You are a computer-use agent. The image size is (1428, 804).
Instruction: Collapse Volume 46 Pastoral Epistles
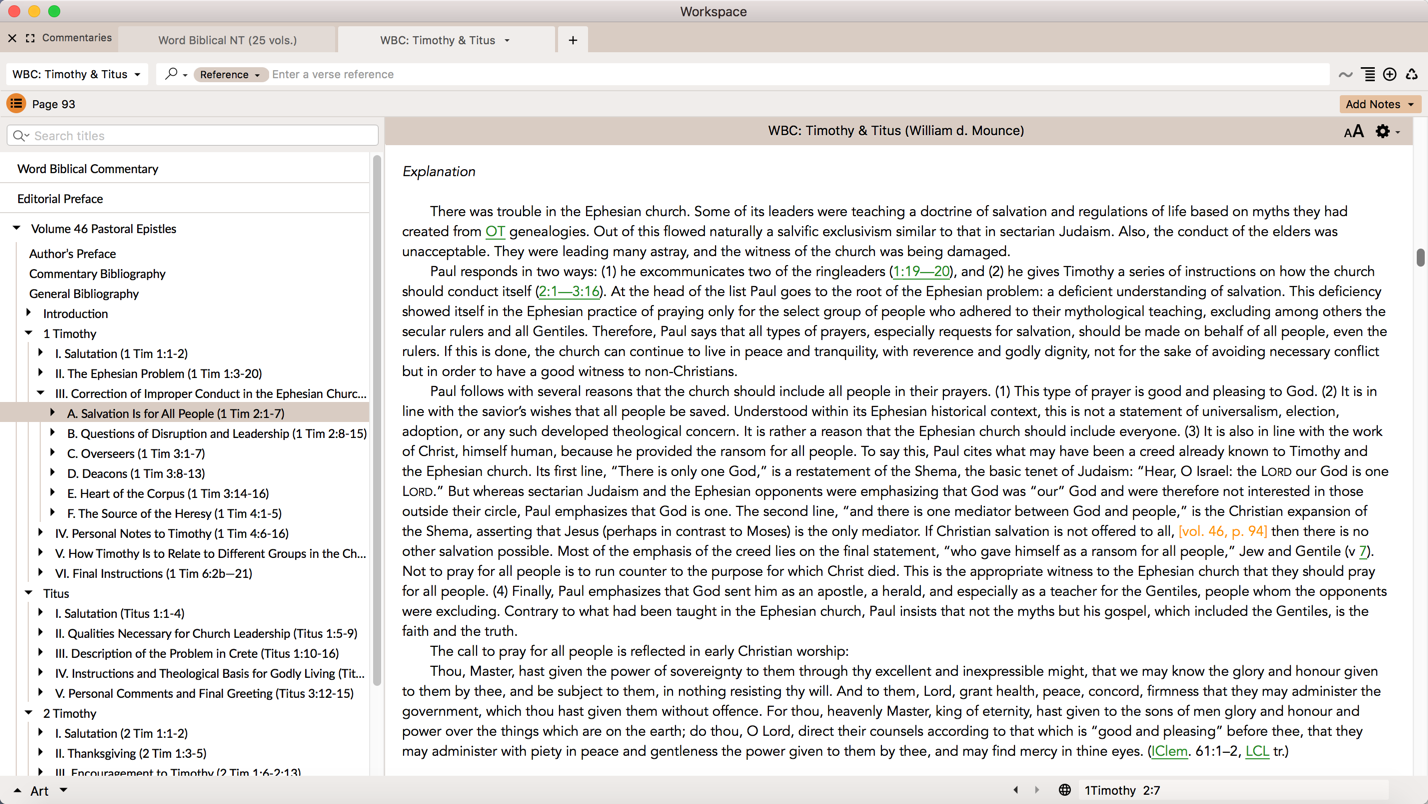17,228
